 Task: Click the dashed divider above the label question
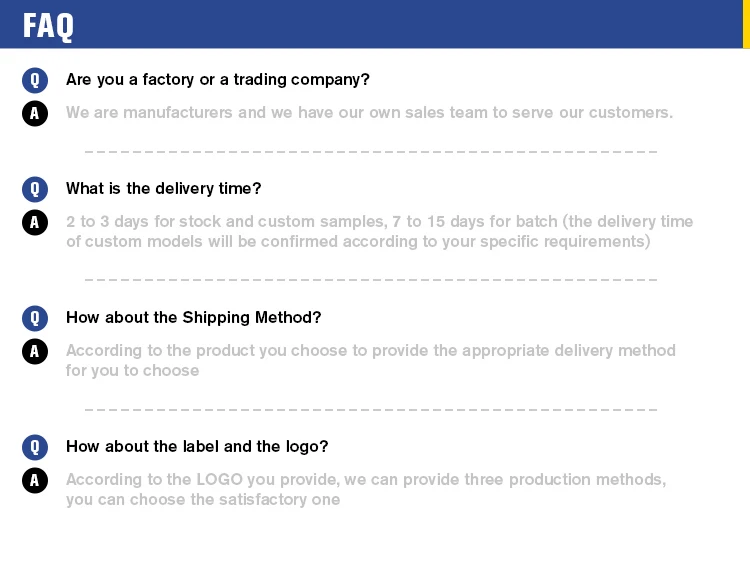pyautogui.click(x=371, y=409)
